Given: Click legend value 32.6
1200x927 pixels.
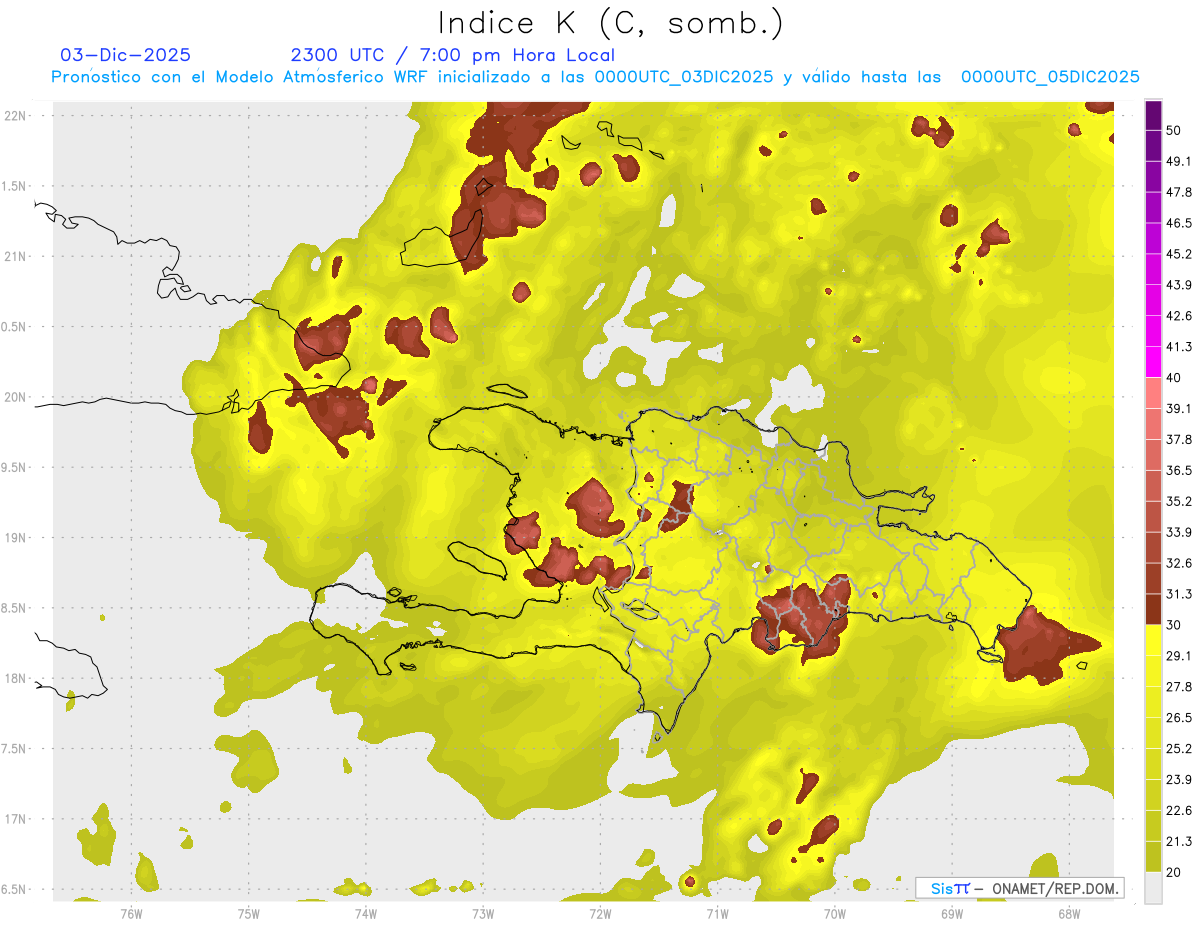Looking at the screenshot, I should pyautogui.click(x=1179, y=563).
